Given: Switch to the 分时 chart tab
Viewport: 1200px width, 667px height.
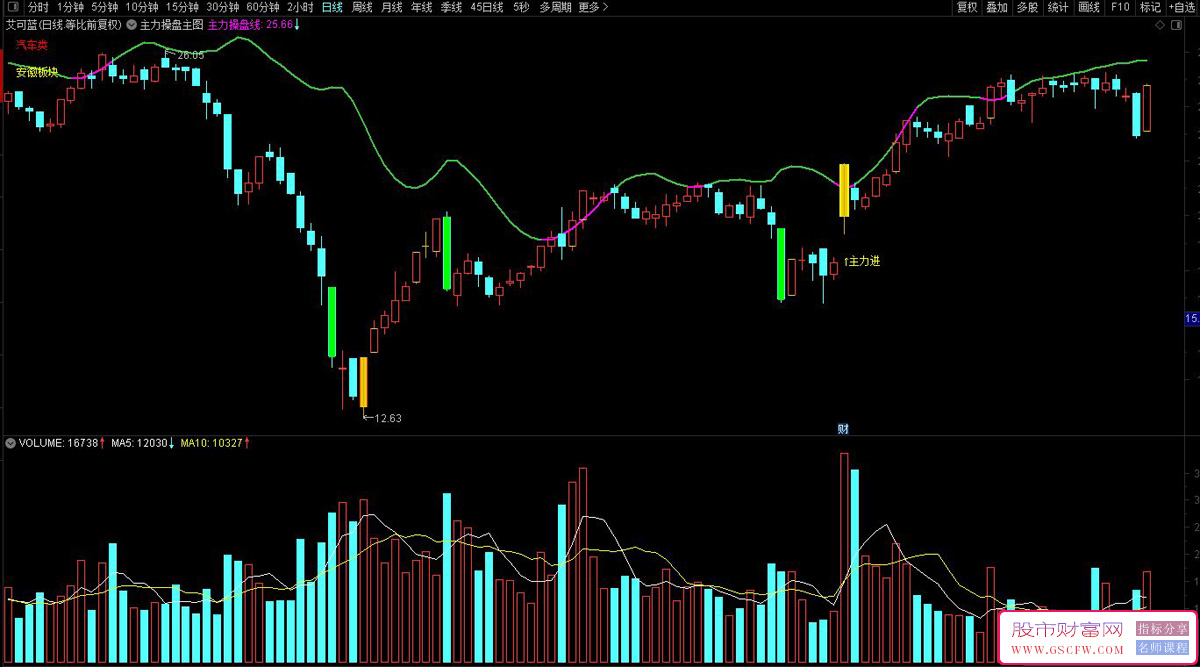Looking at the screenshot, I should 38,7.
